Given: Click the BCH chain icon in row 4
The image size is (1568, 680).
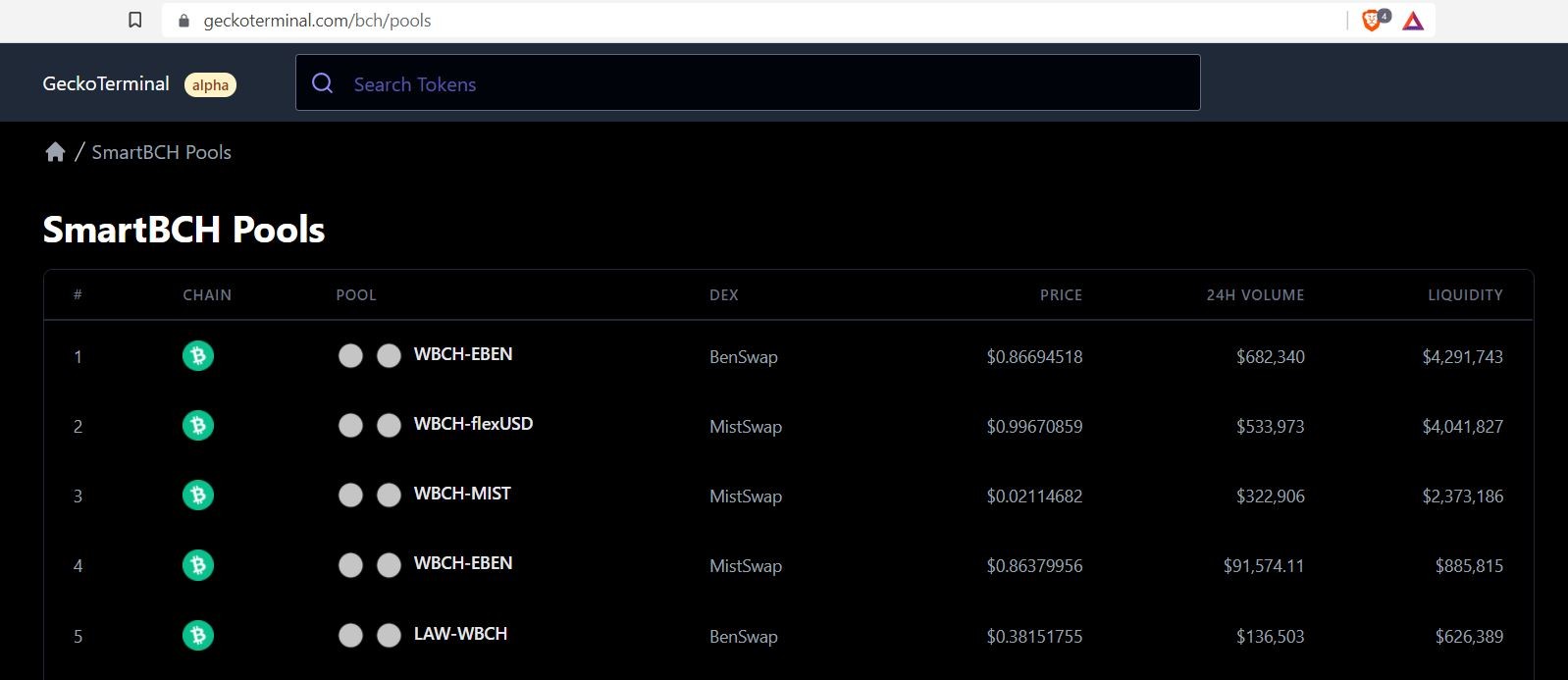Looking at the screenshot, I should tap(198, 565).
